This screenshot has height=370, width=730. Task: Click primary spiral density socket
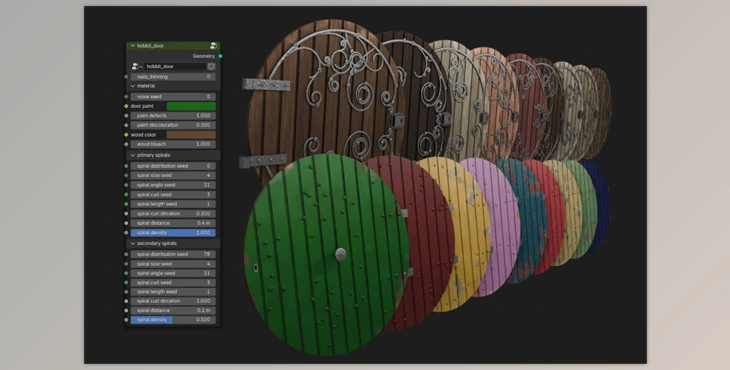(x=126, y=233)
